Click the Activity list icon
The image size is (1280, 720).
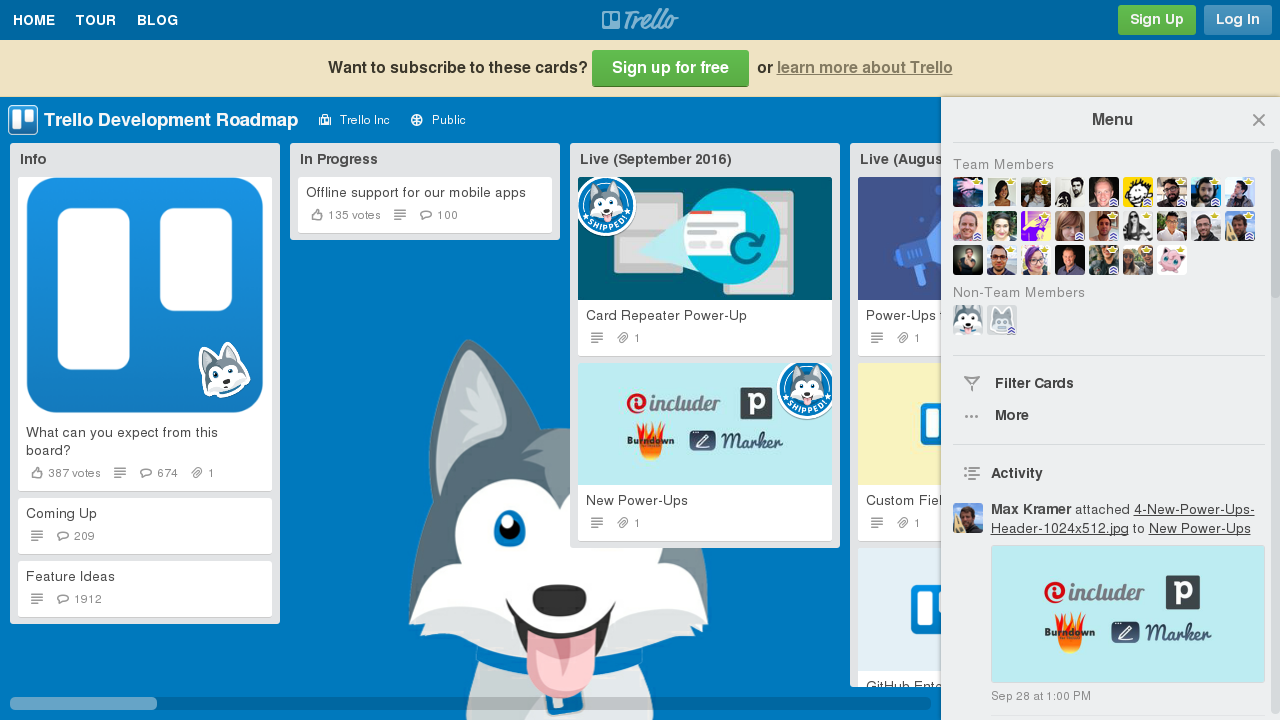(x=971, y=473)
